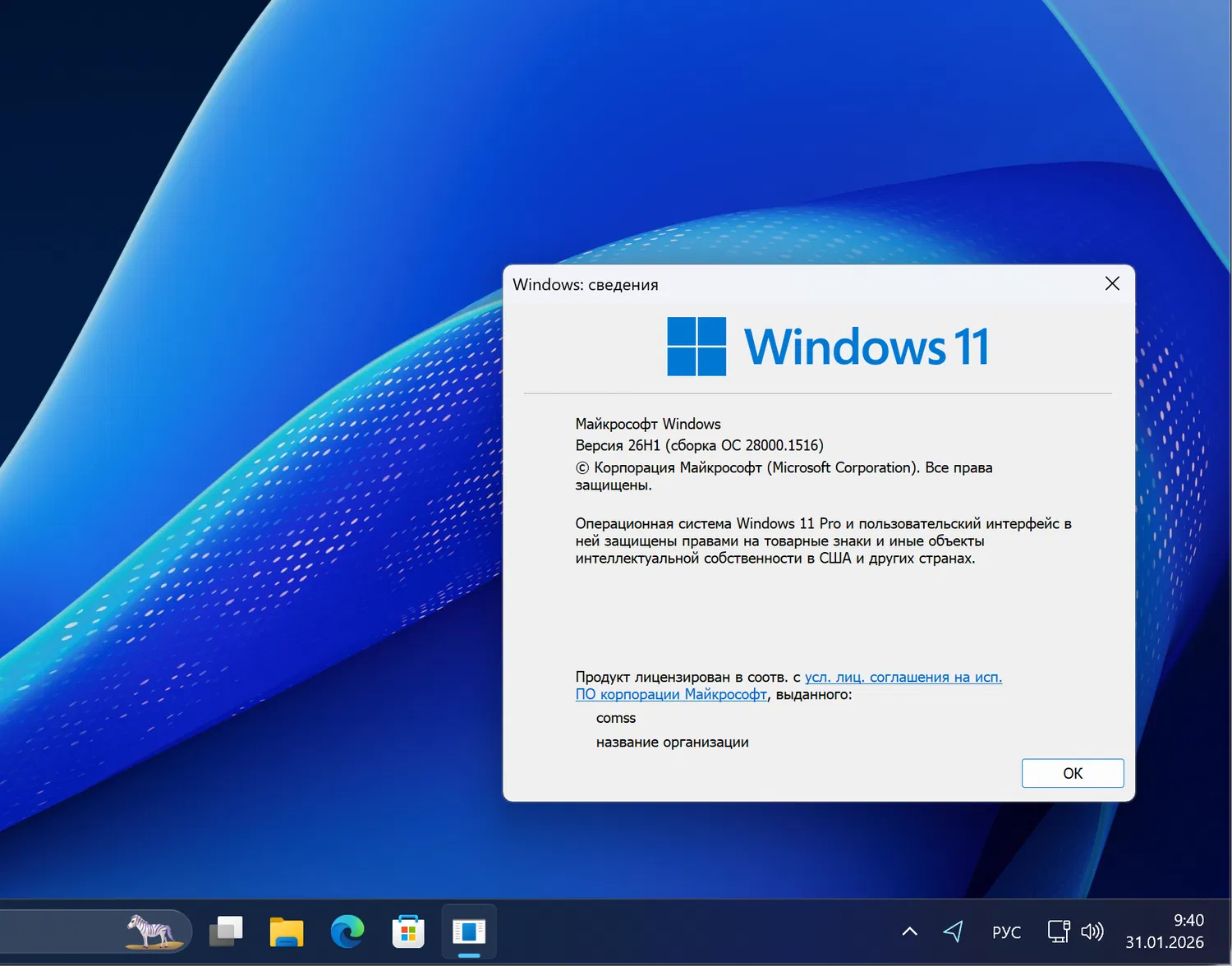Image resolution: width=1232 pixels, height=966 pixels.
Task: Click the dialog title Windows: сведения
Action: click(586, 284)
